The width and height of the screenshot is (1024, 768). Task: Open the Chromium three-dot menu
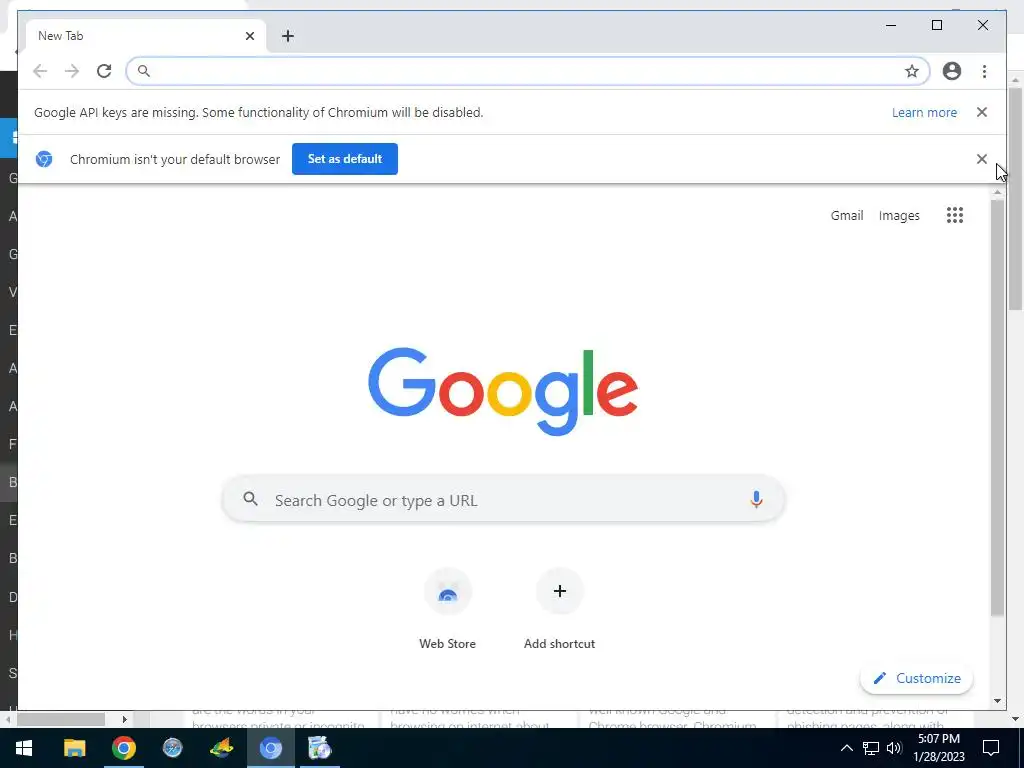pos(984,71)
